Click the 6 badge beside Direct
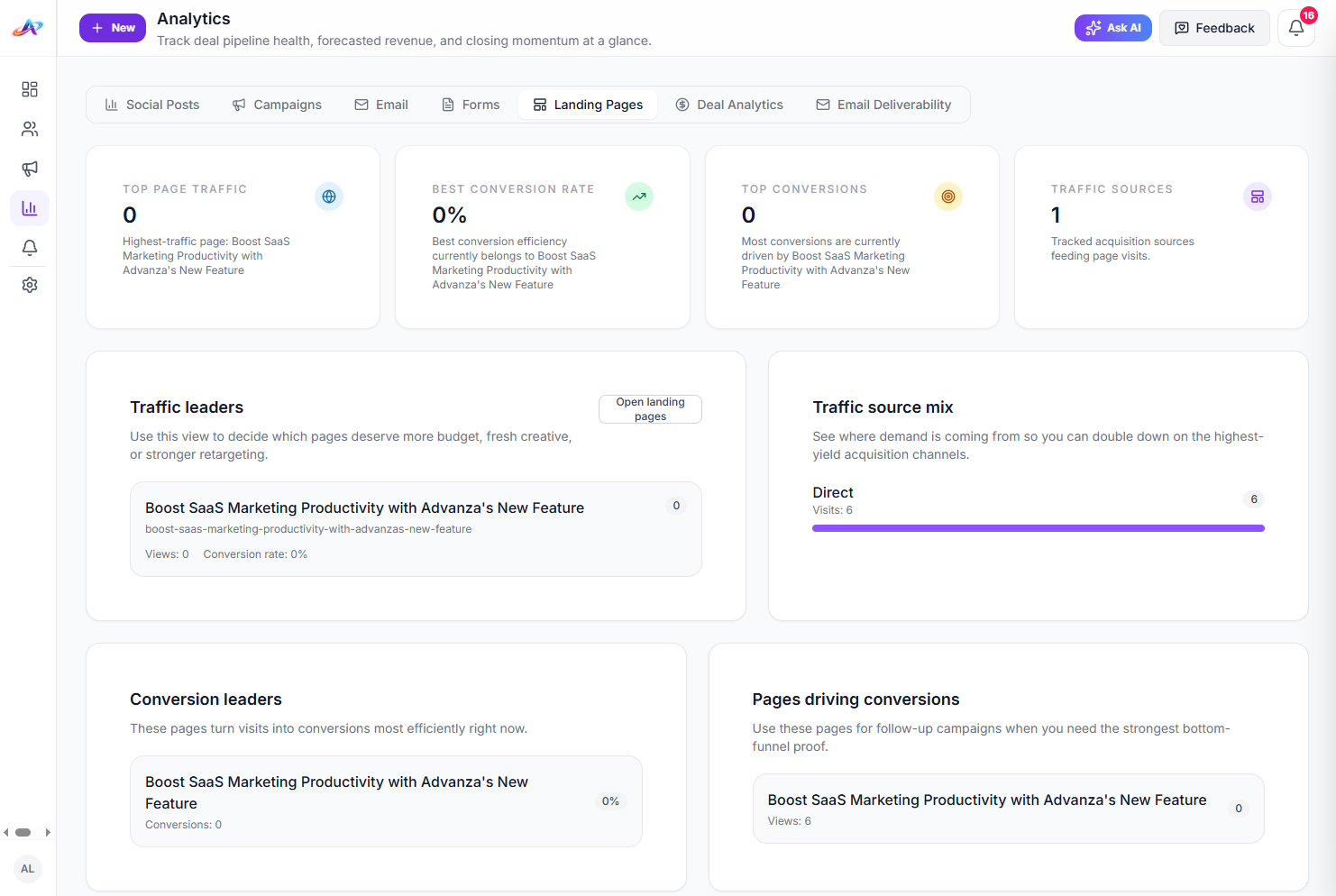 (x=1254, y=499)
